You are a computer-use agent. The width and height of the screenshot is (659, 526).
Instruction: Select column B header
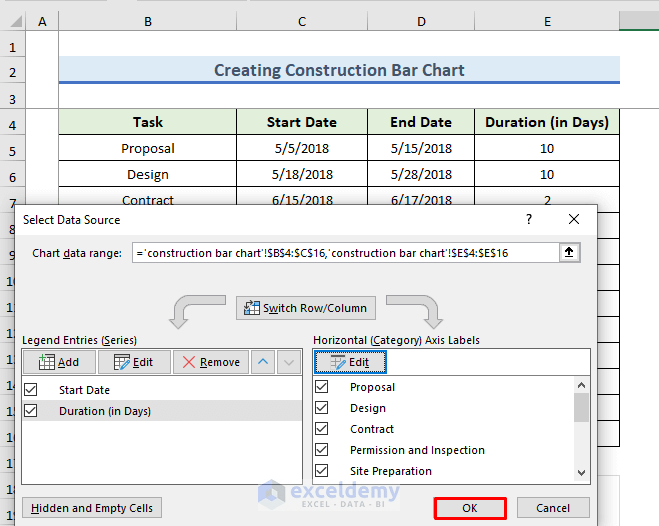(148, 21)
